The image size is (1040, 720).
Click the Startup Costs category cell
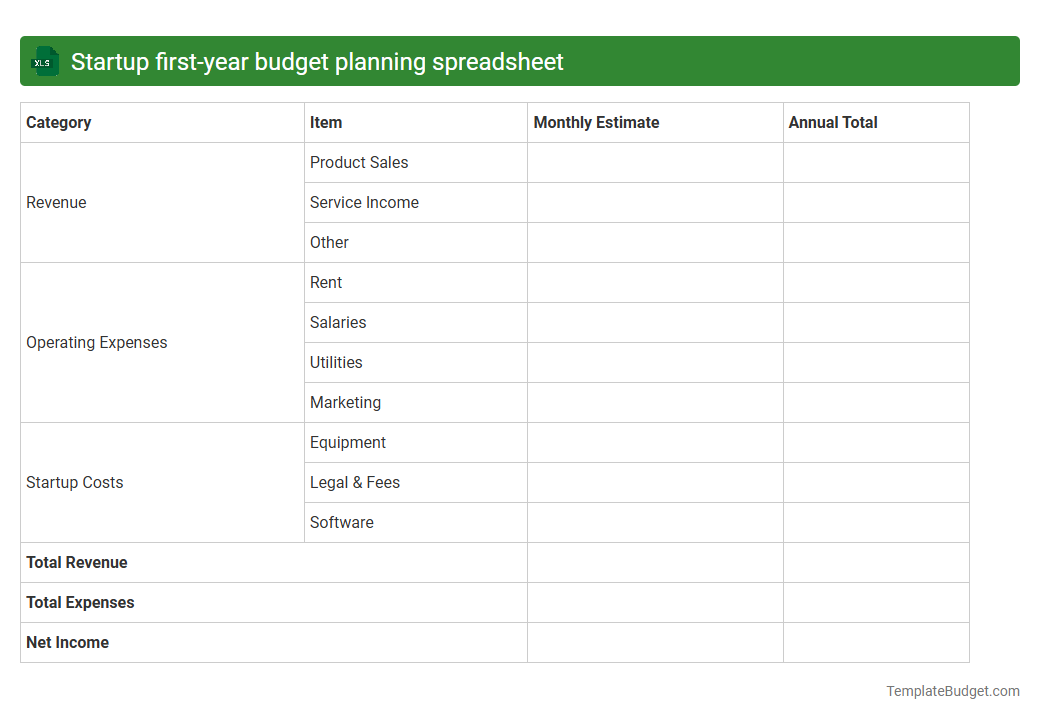(x=75, y=482)
